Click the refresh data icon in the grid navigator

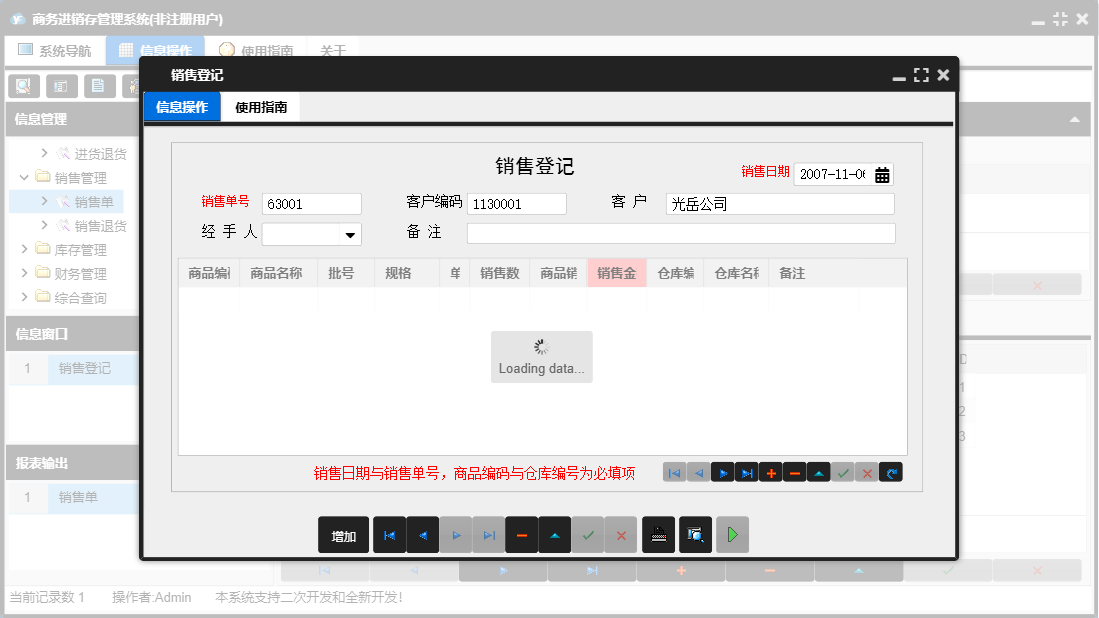tap(890, 472)
